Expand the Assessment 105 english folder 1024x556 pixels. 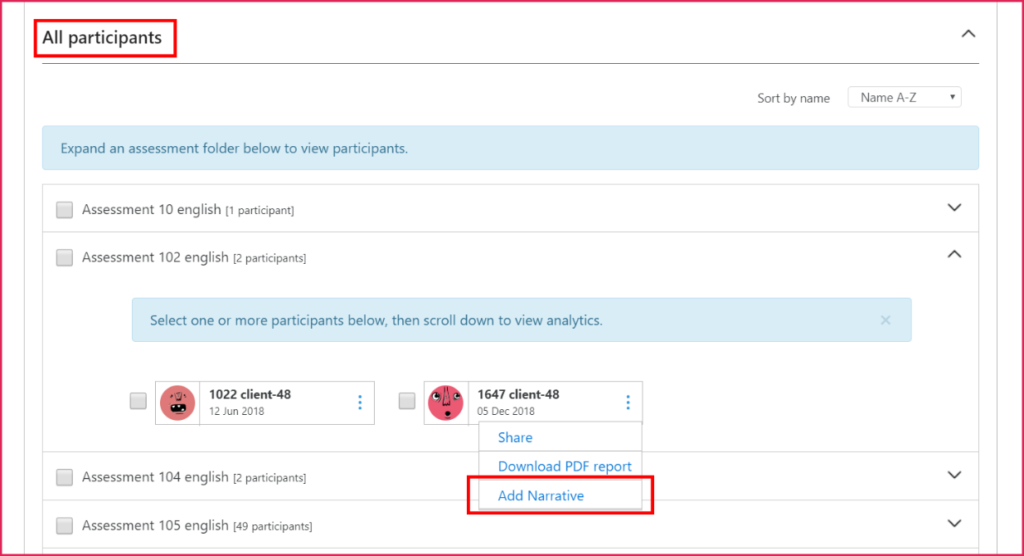coord(954,523)
